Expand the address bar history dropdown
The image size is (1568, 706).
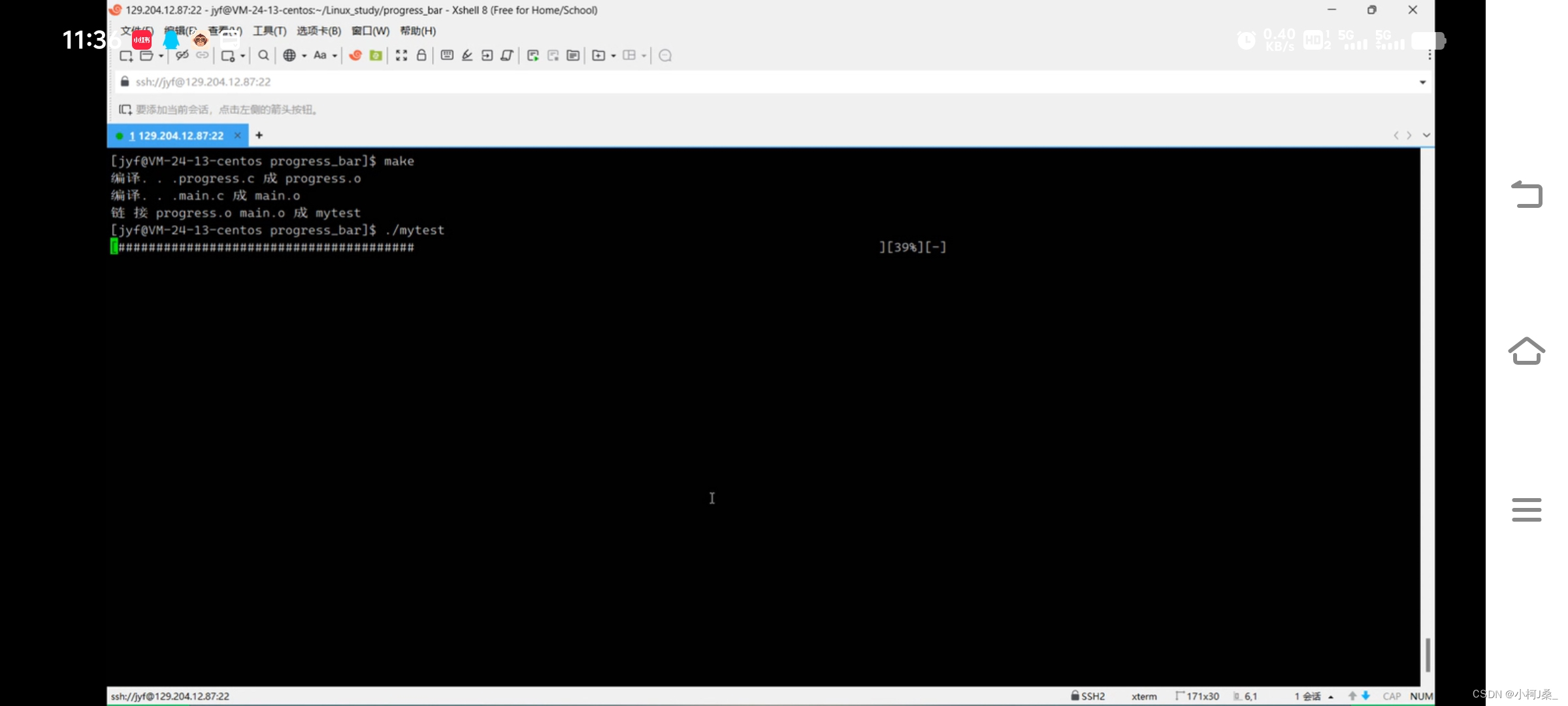(x=1422, y=82)
